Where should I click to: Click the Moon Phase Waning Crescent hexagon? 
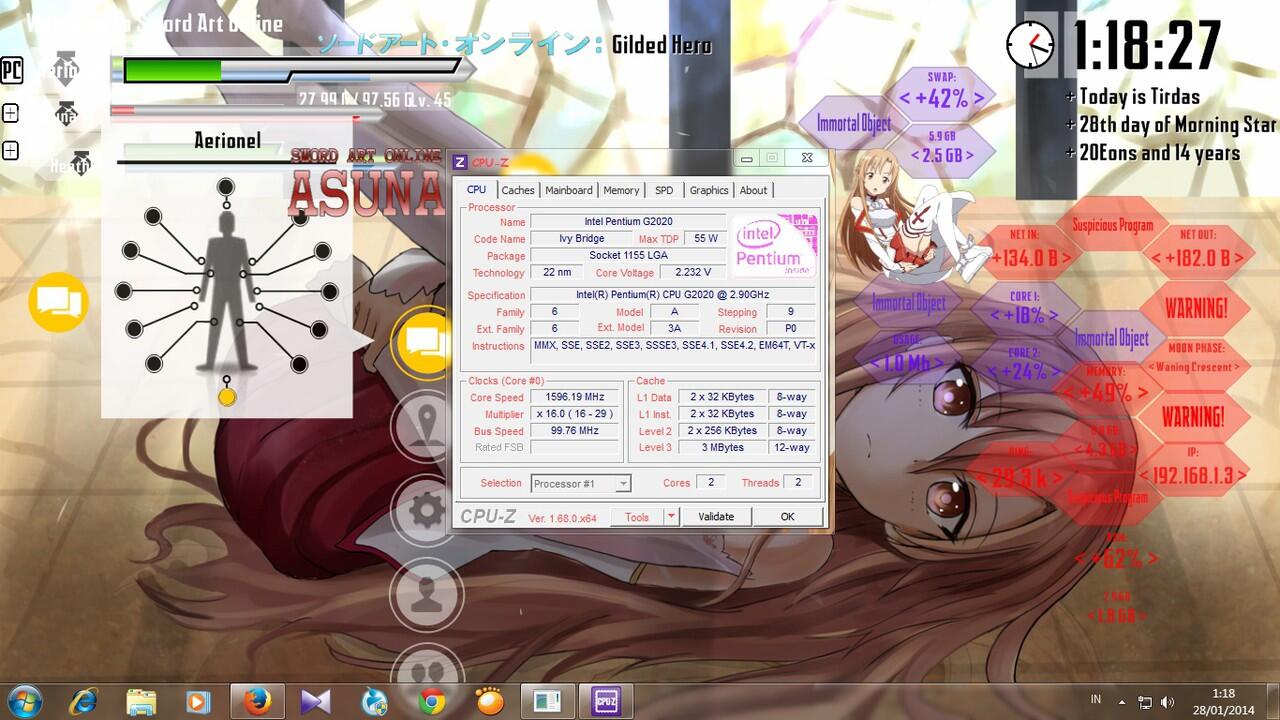point(1193,362)
